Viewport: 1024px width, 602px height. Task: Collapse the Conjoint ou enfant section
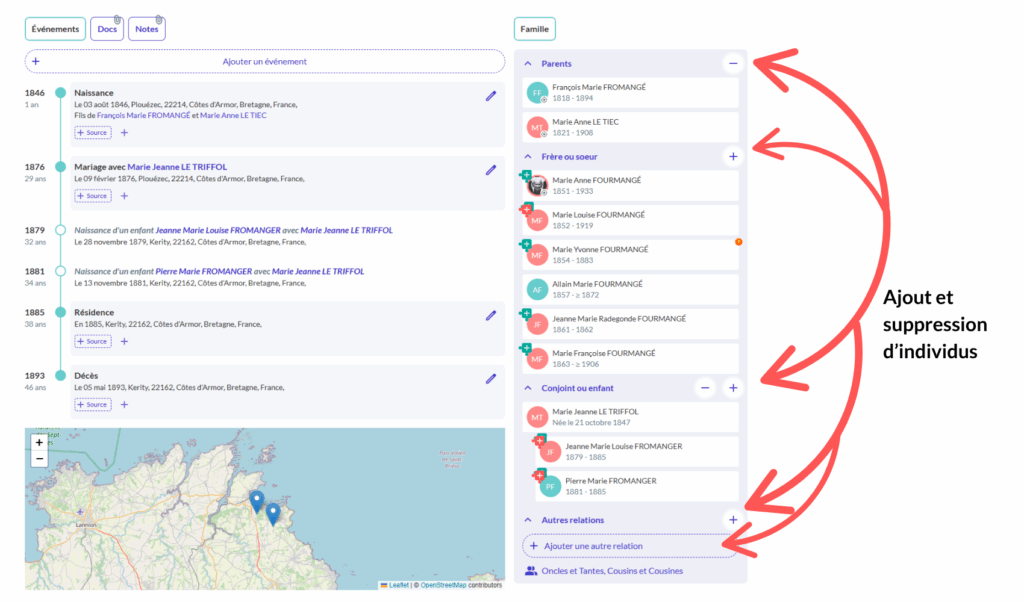pos(528,388)
